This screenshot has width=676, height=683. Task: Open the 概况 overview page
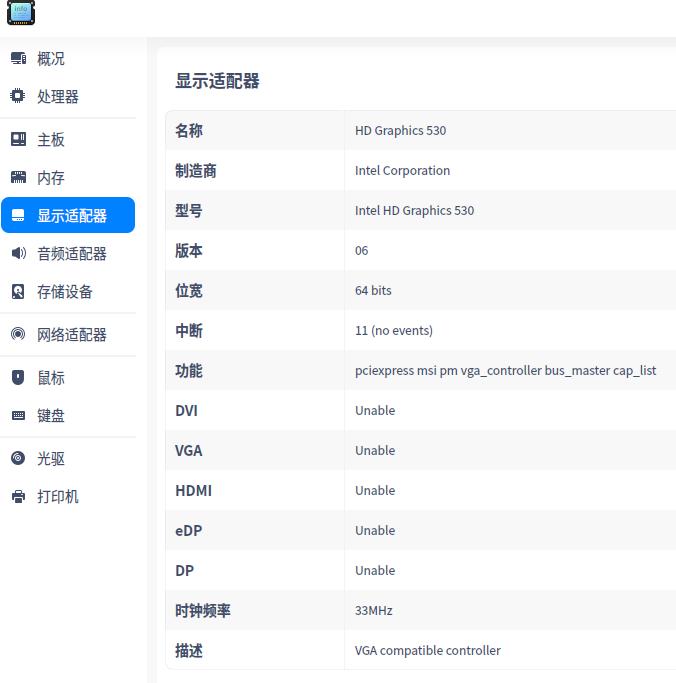[68, 58]
